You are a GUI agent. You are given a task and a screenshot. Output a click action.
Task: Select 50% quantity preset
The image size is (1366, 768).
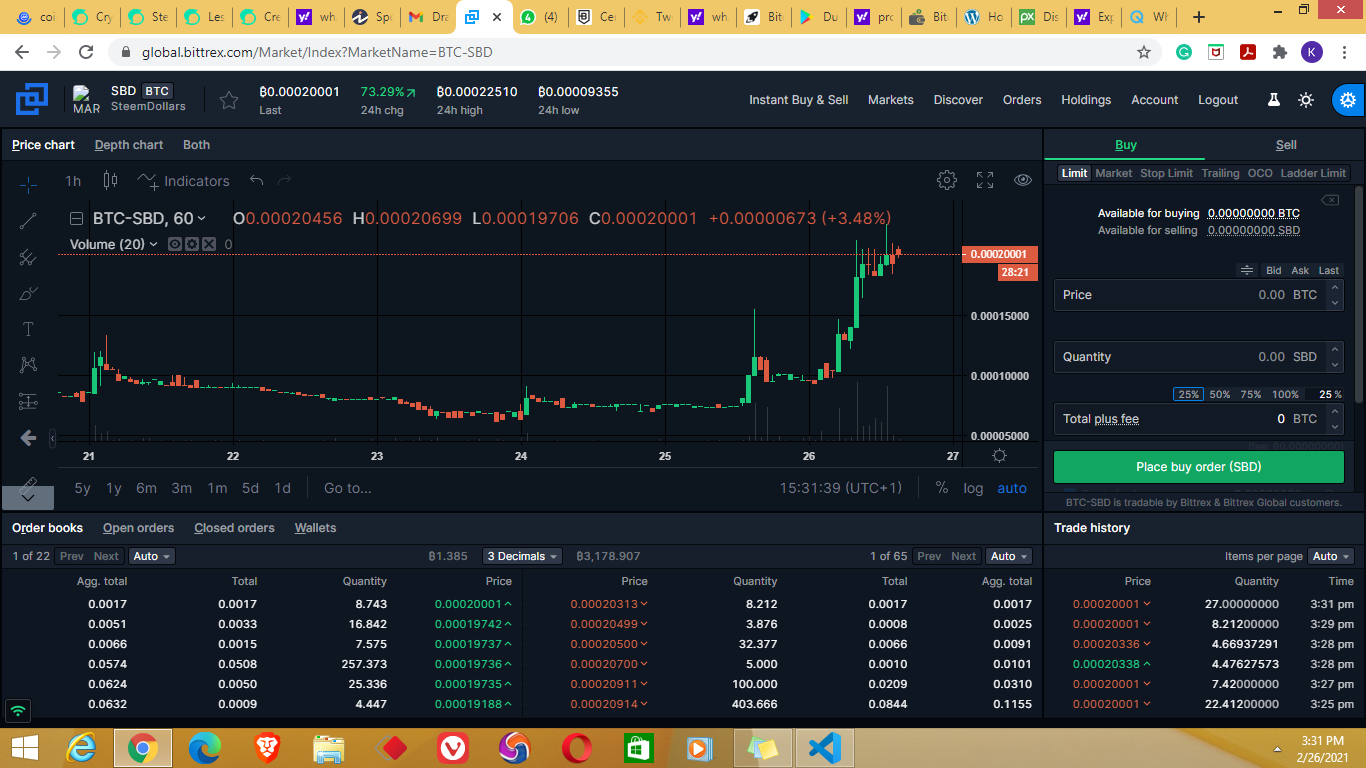[x=1220, y=394]
